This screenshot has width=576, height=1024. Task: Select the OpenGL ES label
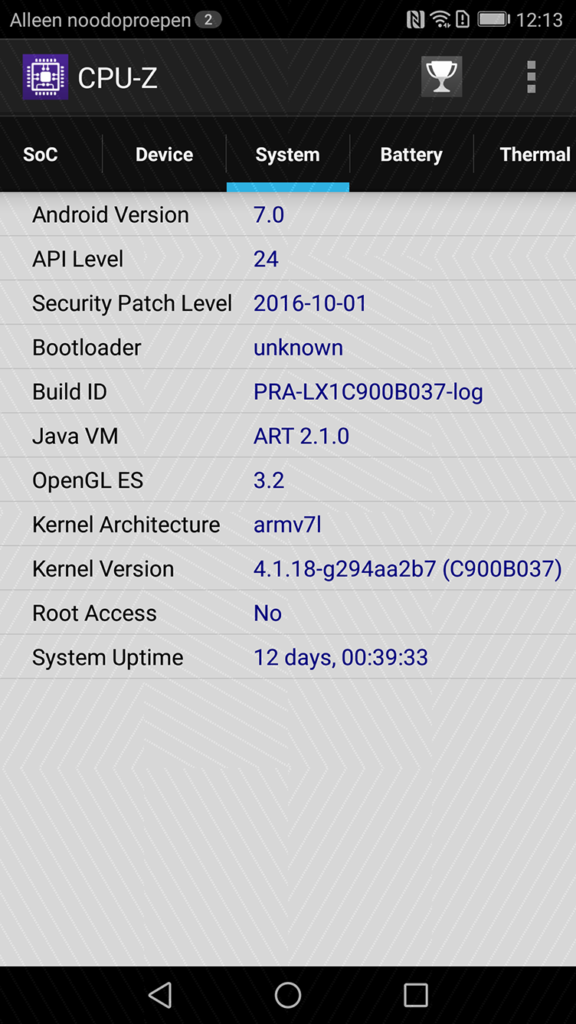point(88,481)
